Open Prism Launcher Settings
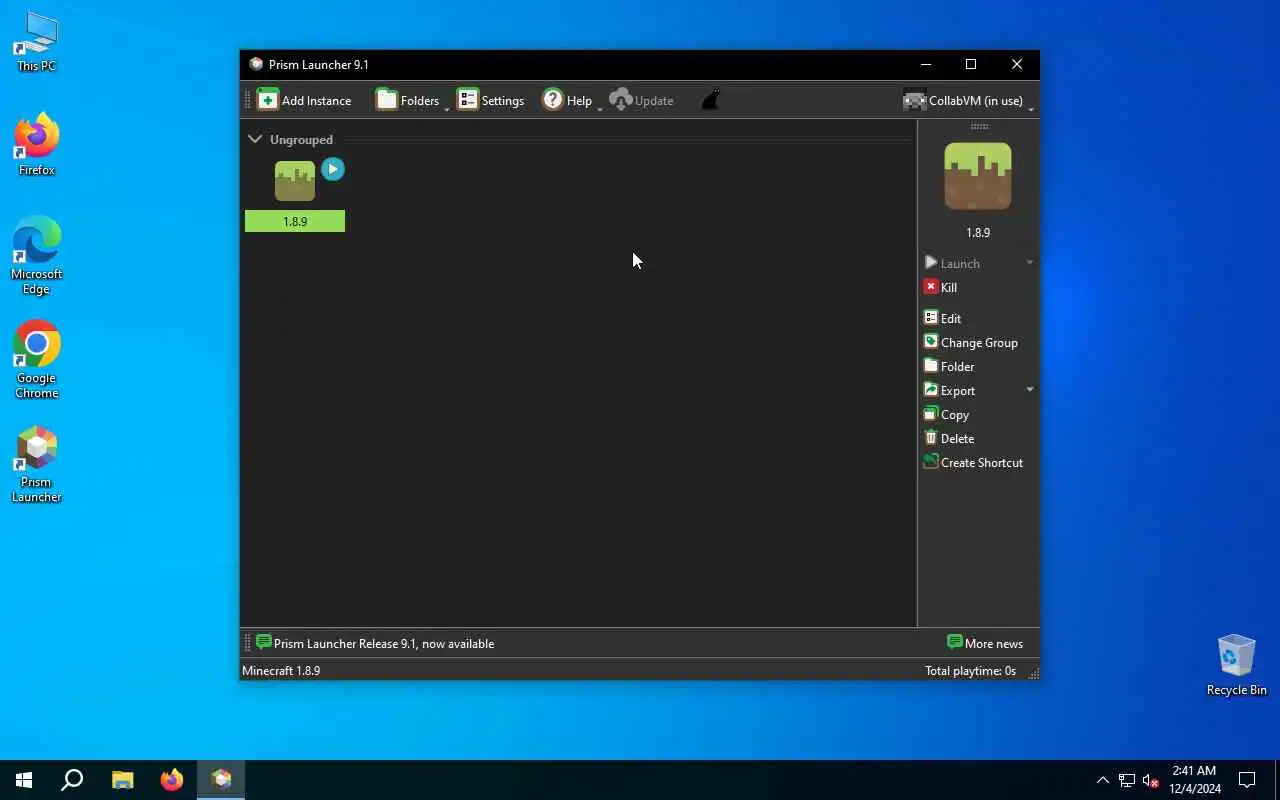 490,100
